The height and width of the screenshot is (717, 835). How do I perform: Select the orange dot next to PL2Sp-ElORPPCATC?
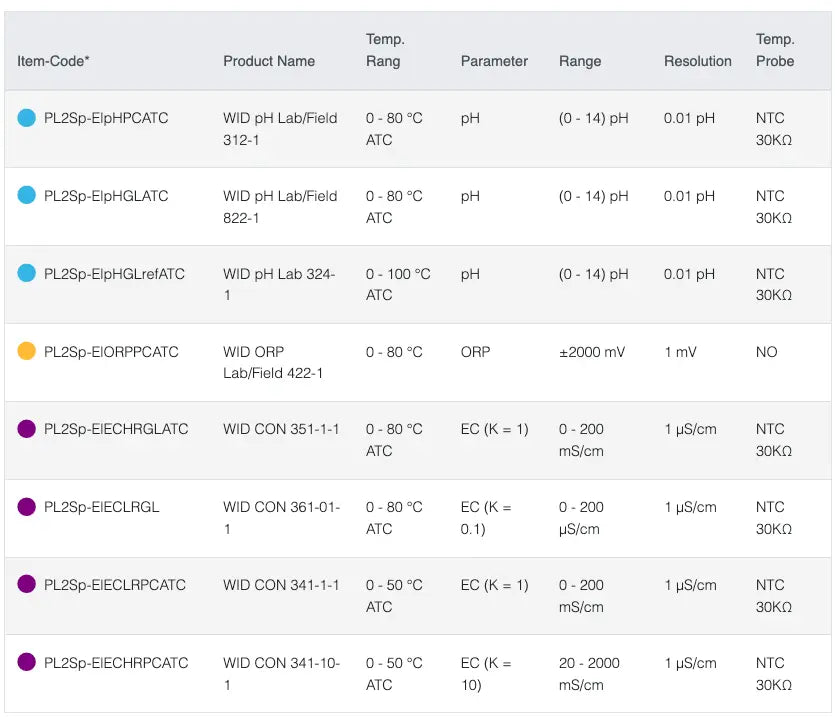point(26,352)
